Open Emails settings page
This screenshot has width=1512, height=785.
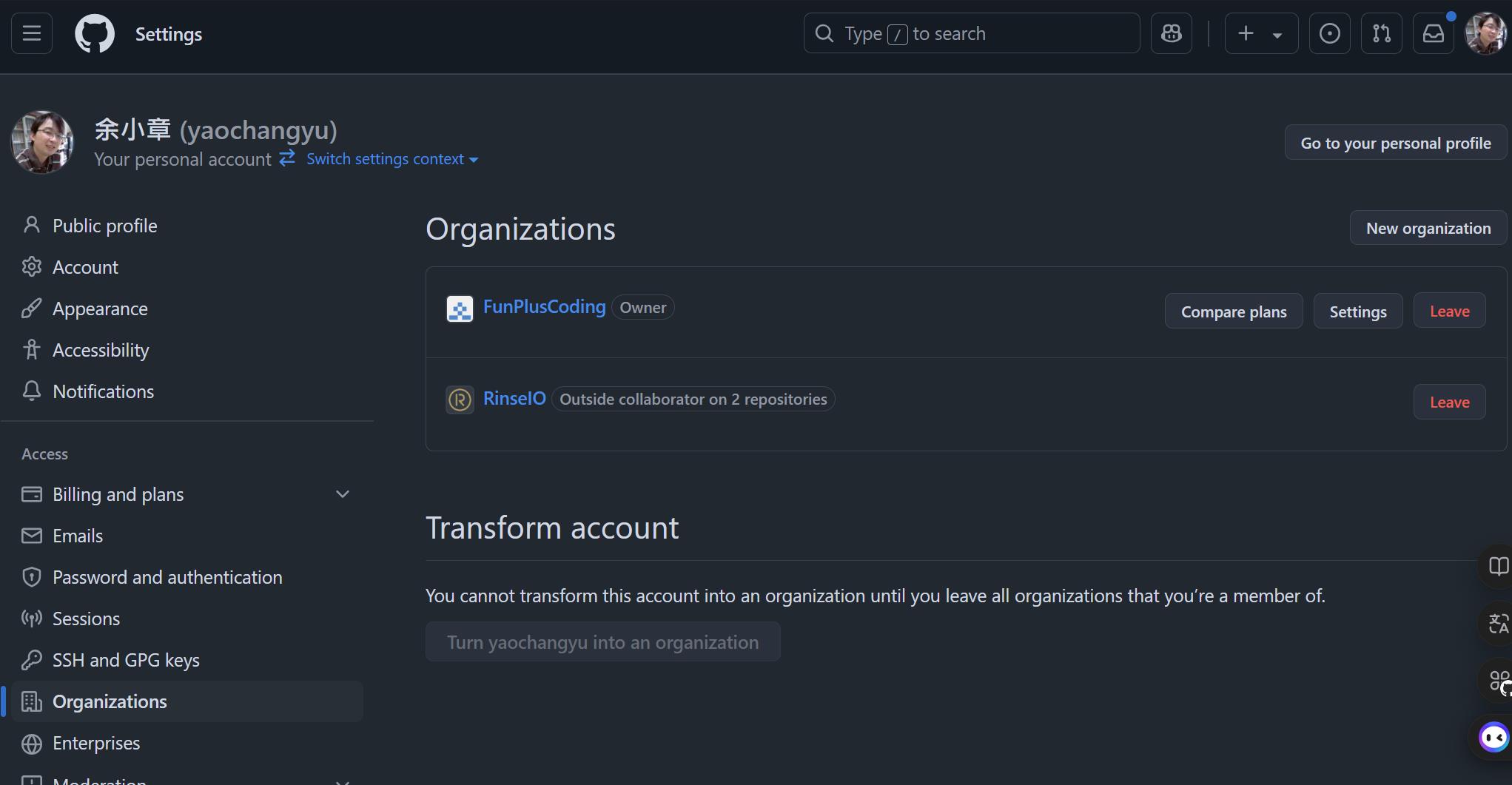pos(187,536)
